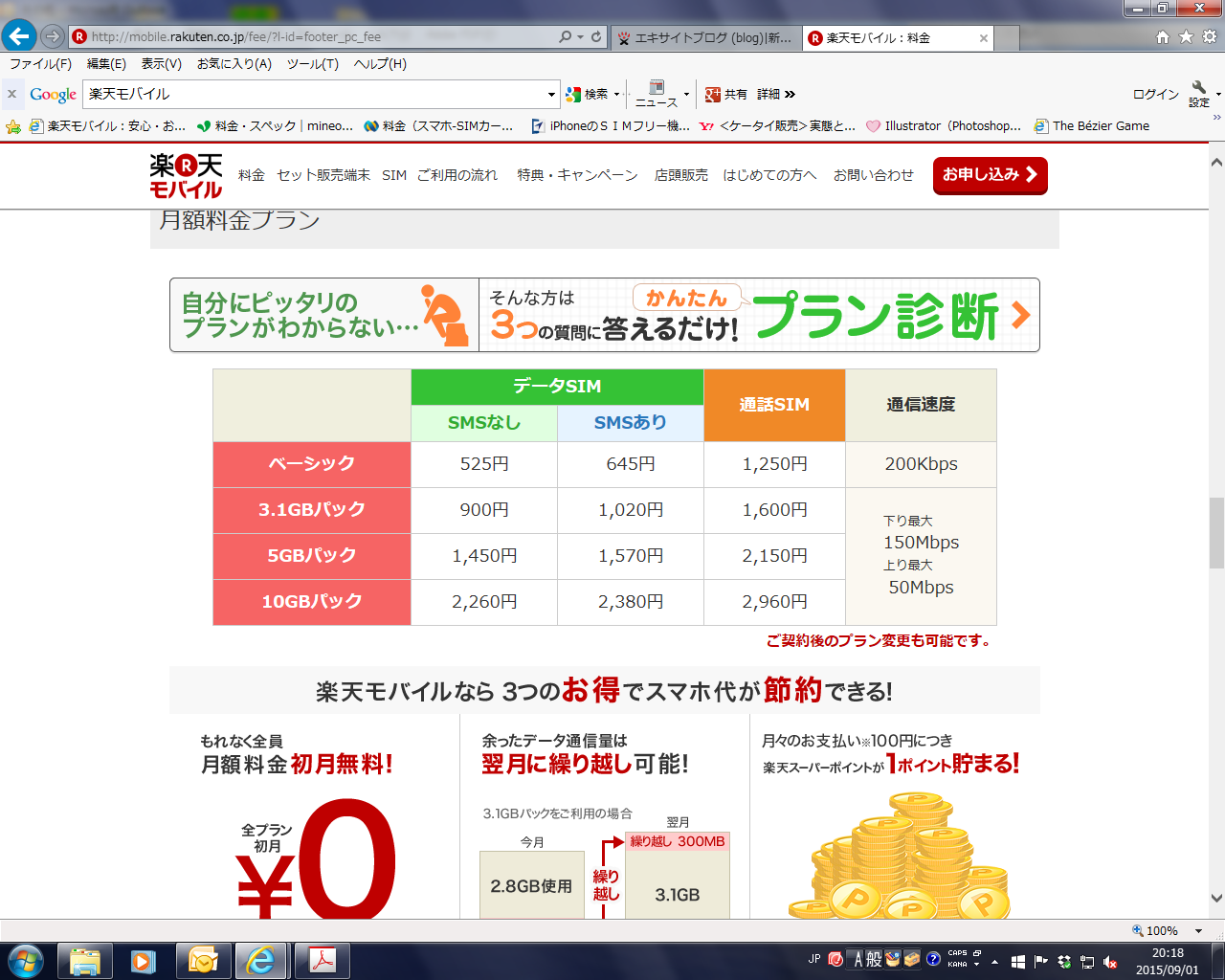The image size is (1225, 980).
Task: Open the セット販売端末 nav link
Action: pyautogui.click(x=323, y=175)
